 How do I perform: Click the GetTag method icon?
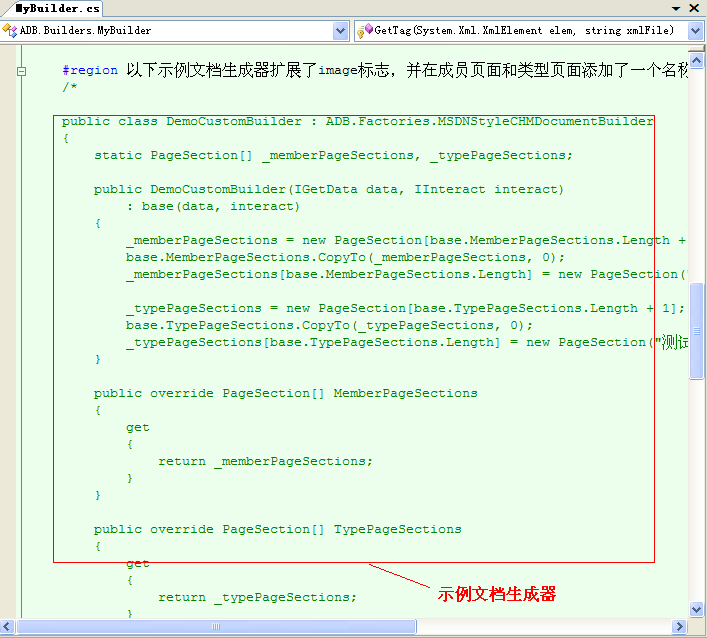pyautogui.click(x=365, y=31)
